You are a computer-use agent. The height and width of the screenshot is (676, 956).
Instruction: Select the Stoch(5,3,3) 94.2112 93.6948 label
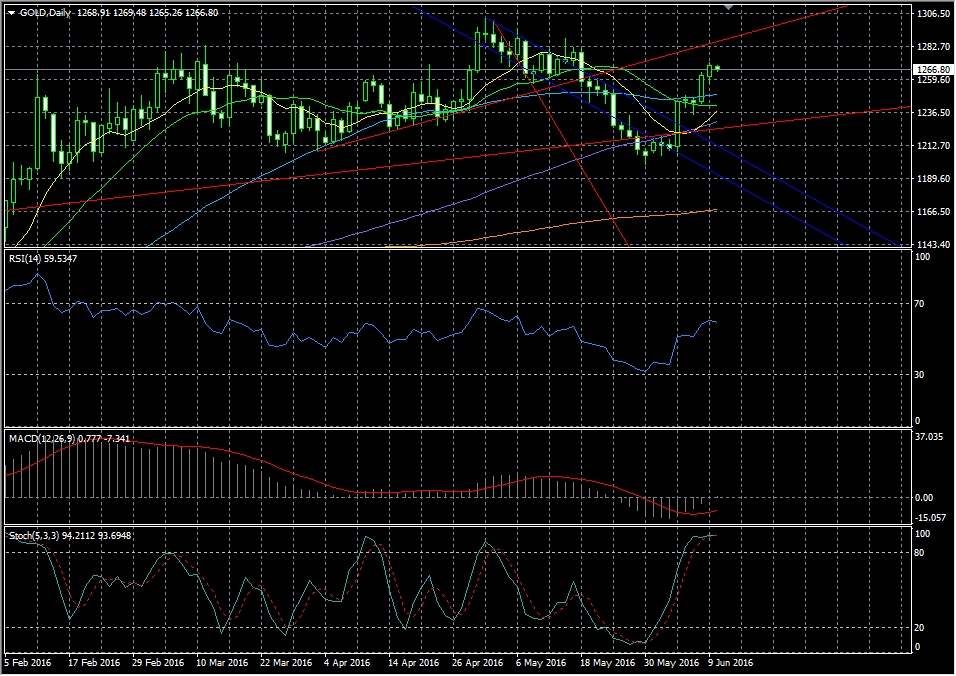pos(70,536)
